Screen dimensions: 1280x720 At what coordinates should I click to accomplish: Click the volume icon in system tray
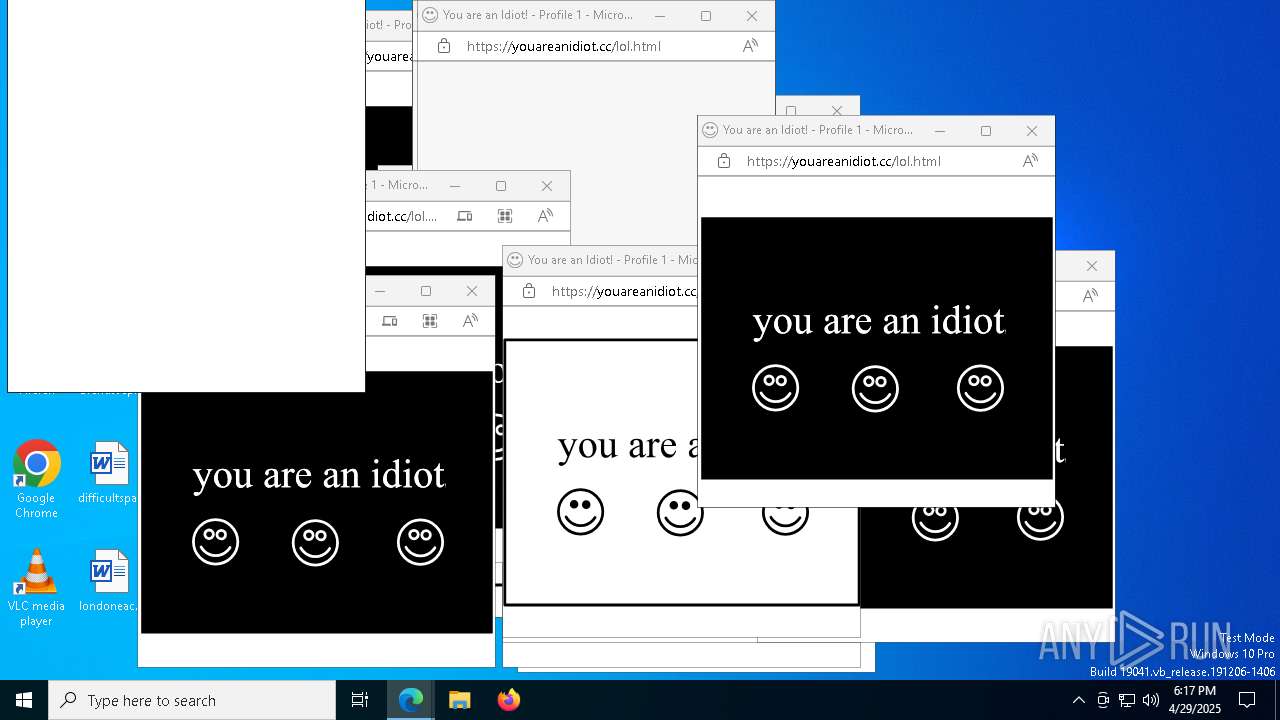pyautogui.click(x=1151, y=700)
